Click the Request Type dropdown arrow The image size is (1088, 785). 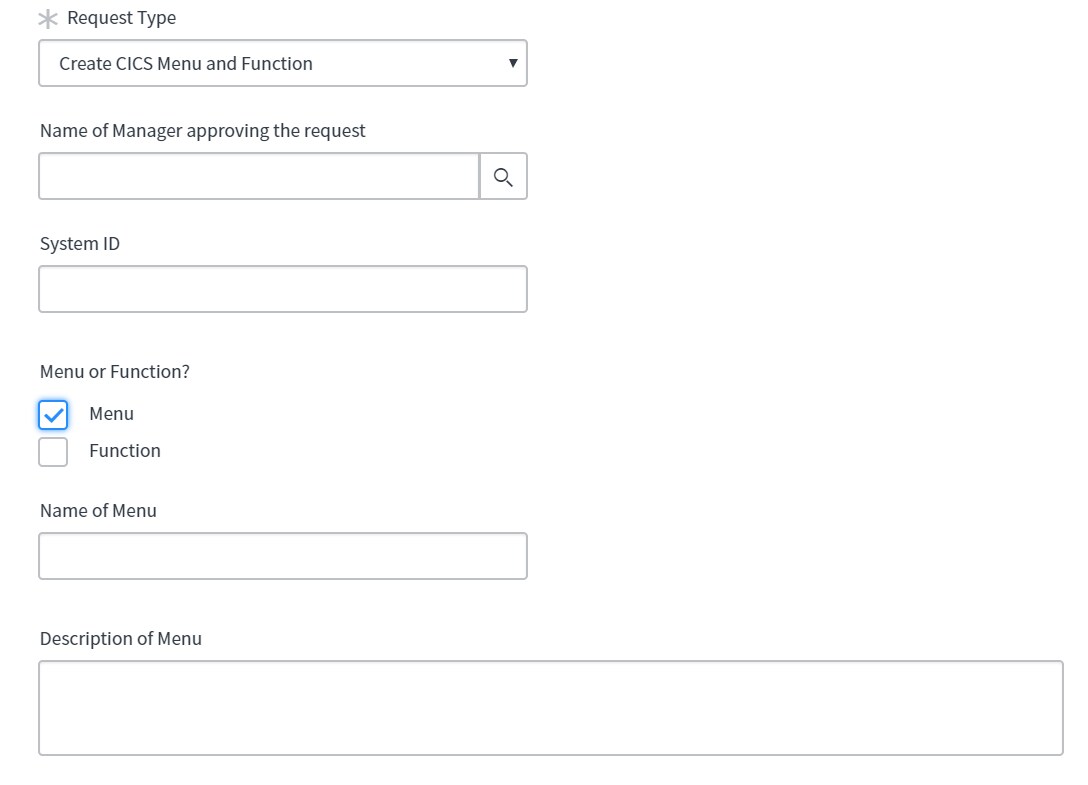tap(513, 64)
